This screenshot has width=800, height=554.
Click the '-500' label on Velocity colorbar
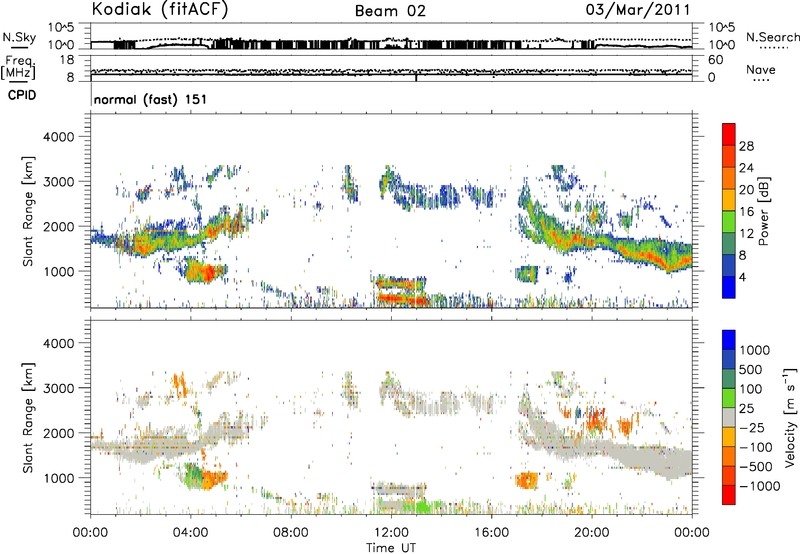coord(756,467)
